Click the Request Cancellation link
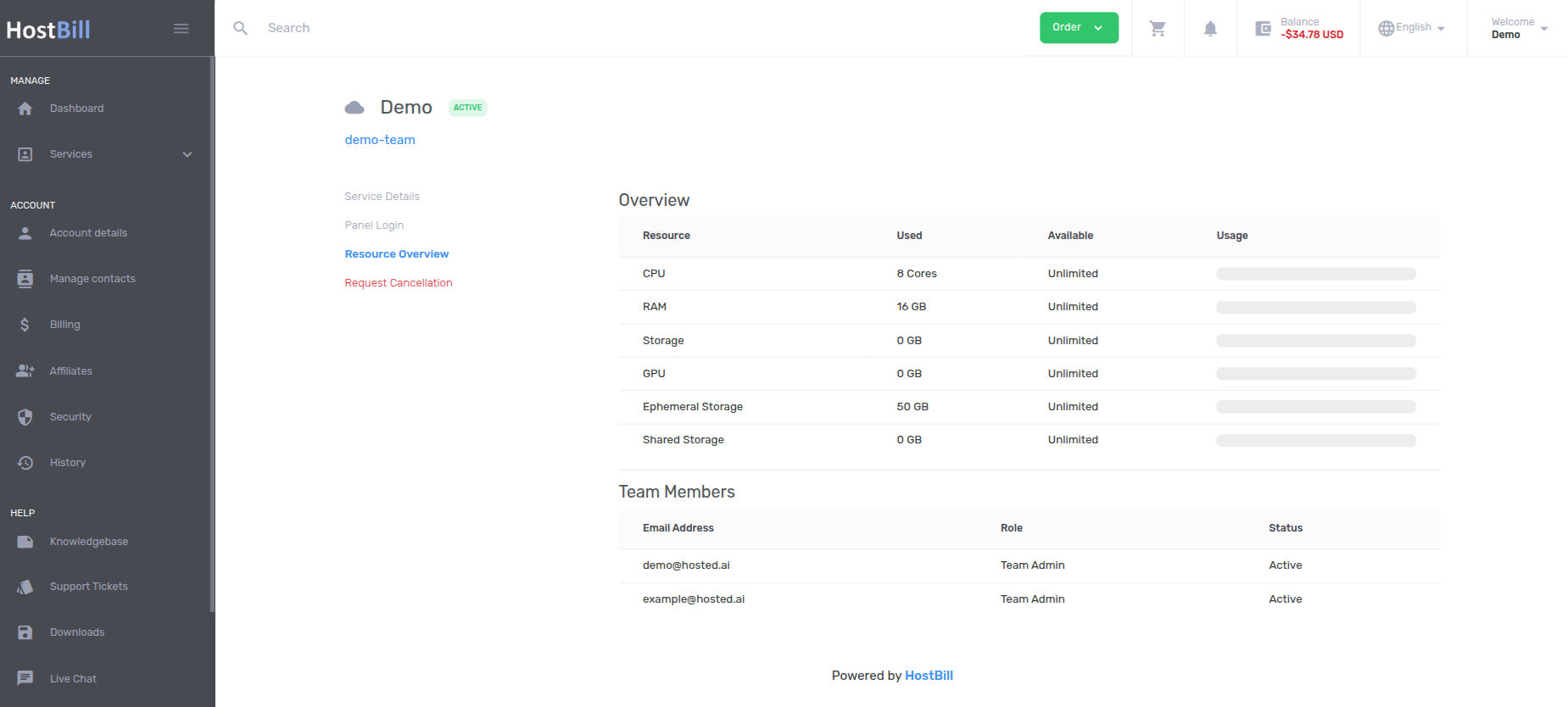 398,283
